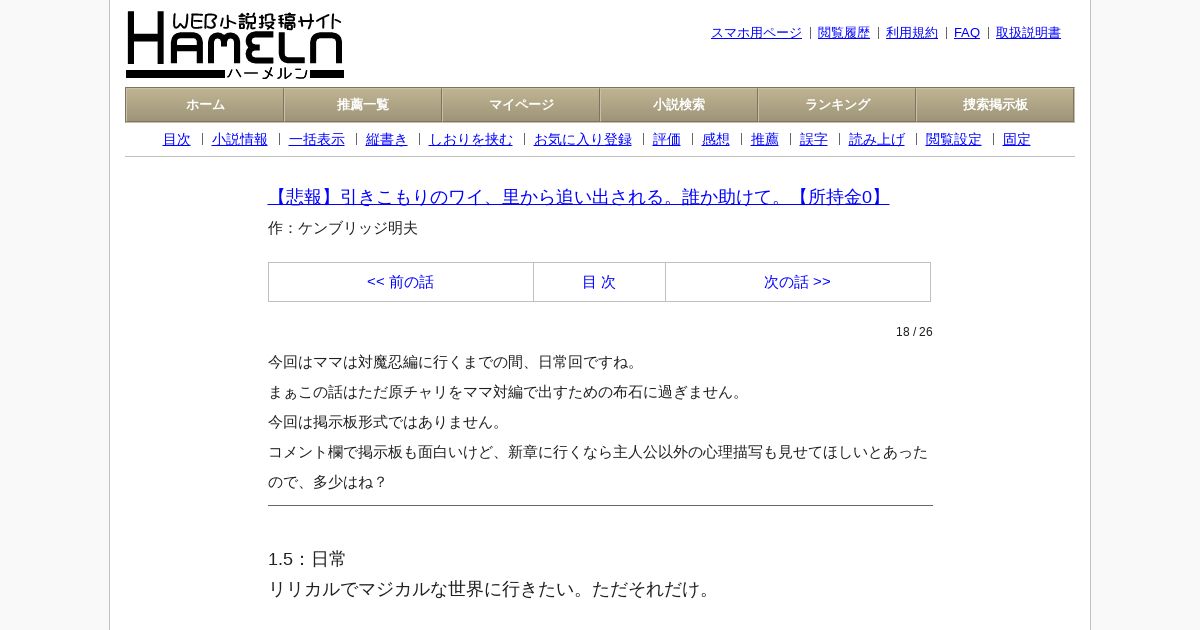Screen dimensions: 1200x630
Task: Open 推薦 link in sub-menu
Action: point(765,139)
